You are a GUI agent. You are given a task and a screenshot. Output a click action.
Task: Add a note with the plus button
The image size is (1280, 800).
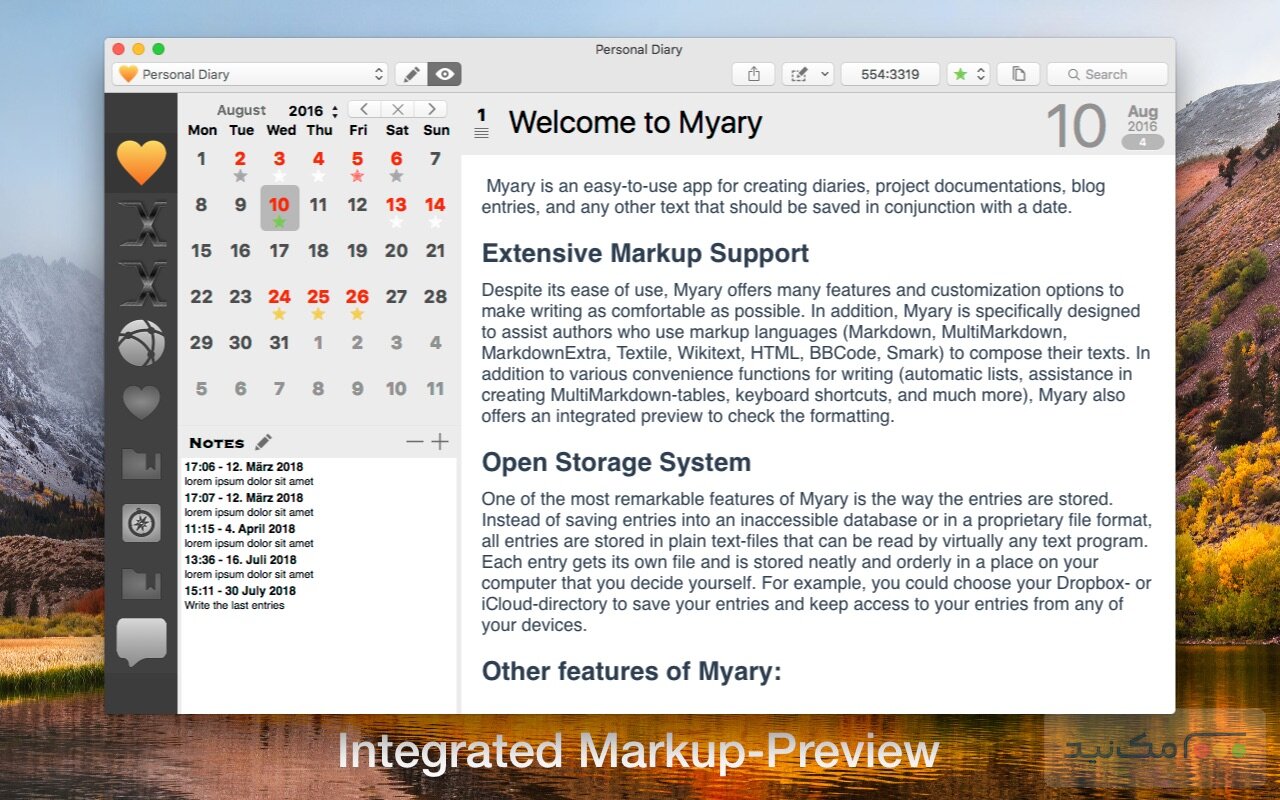(x=440, y=441)
